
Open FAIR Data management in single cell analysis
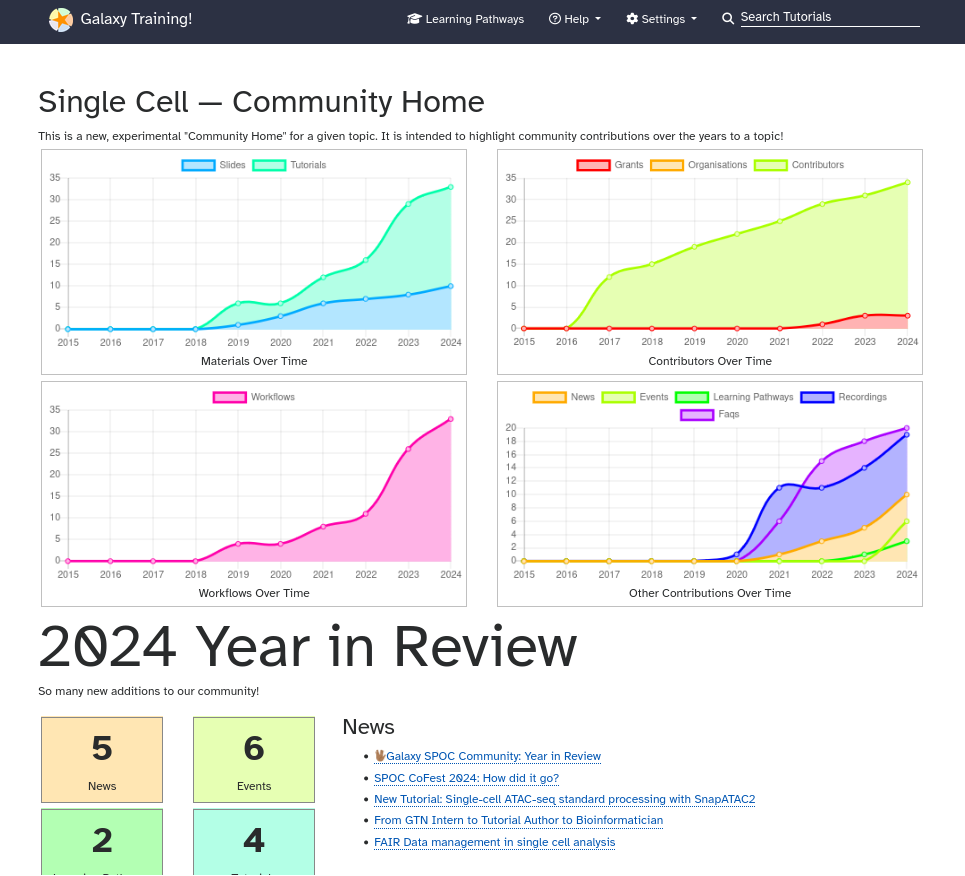click(x=494, y=842)
